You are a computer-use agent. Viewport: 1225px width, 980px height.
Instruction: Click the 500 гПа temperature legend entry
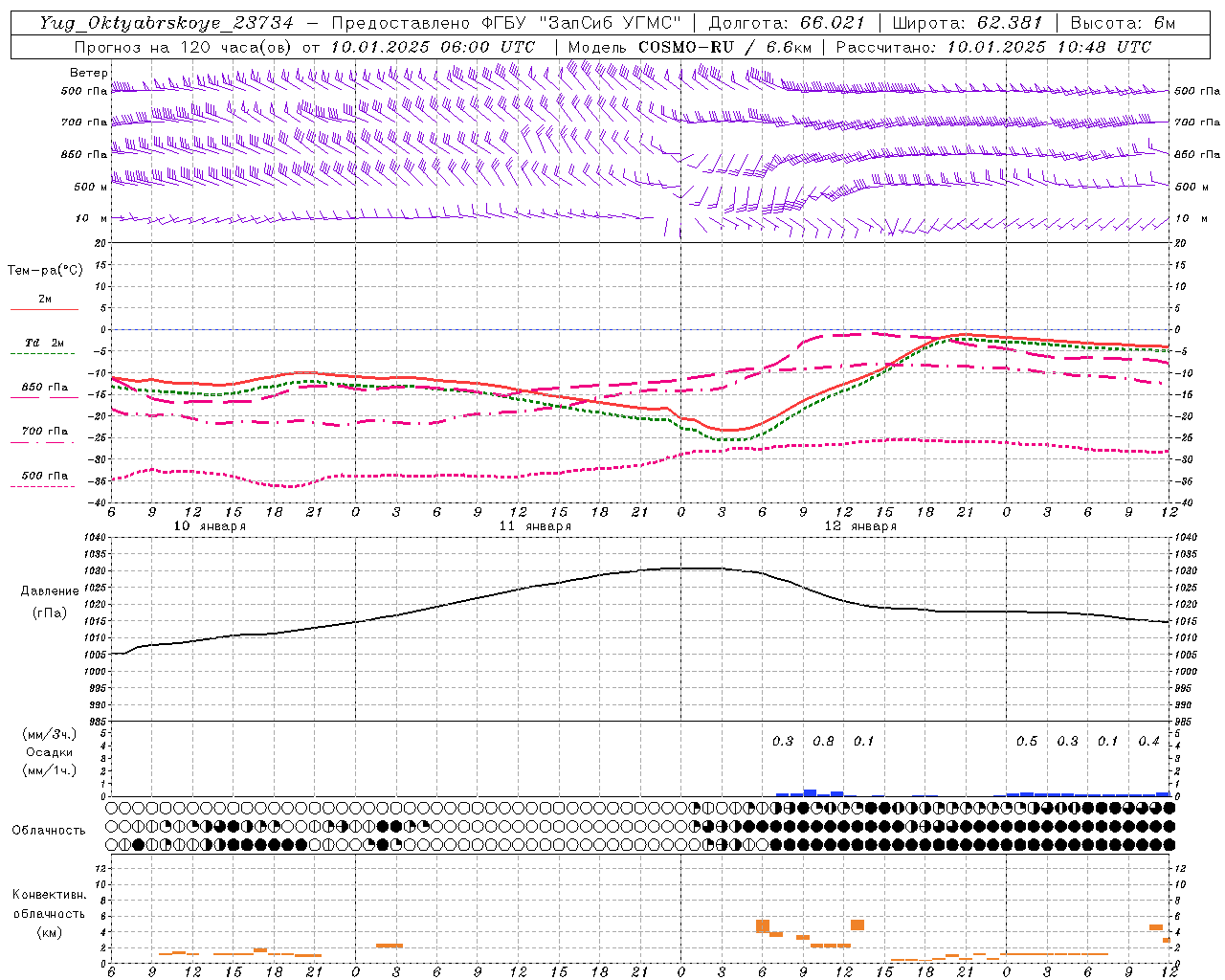point(45,476)
